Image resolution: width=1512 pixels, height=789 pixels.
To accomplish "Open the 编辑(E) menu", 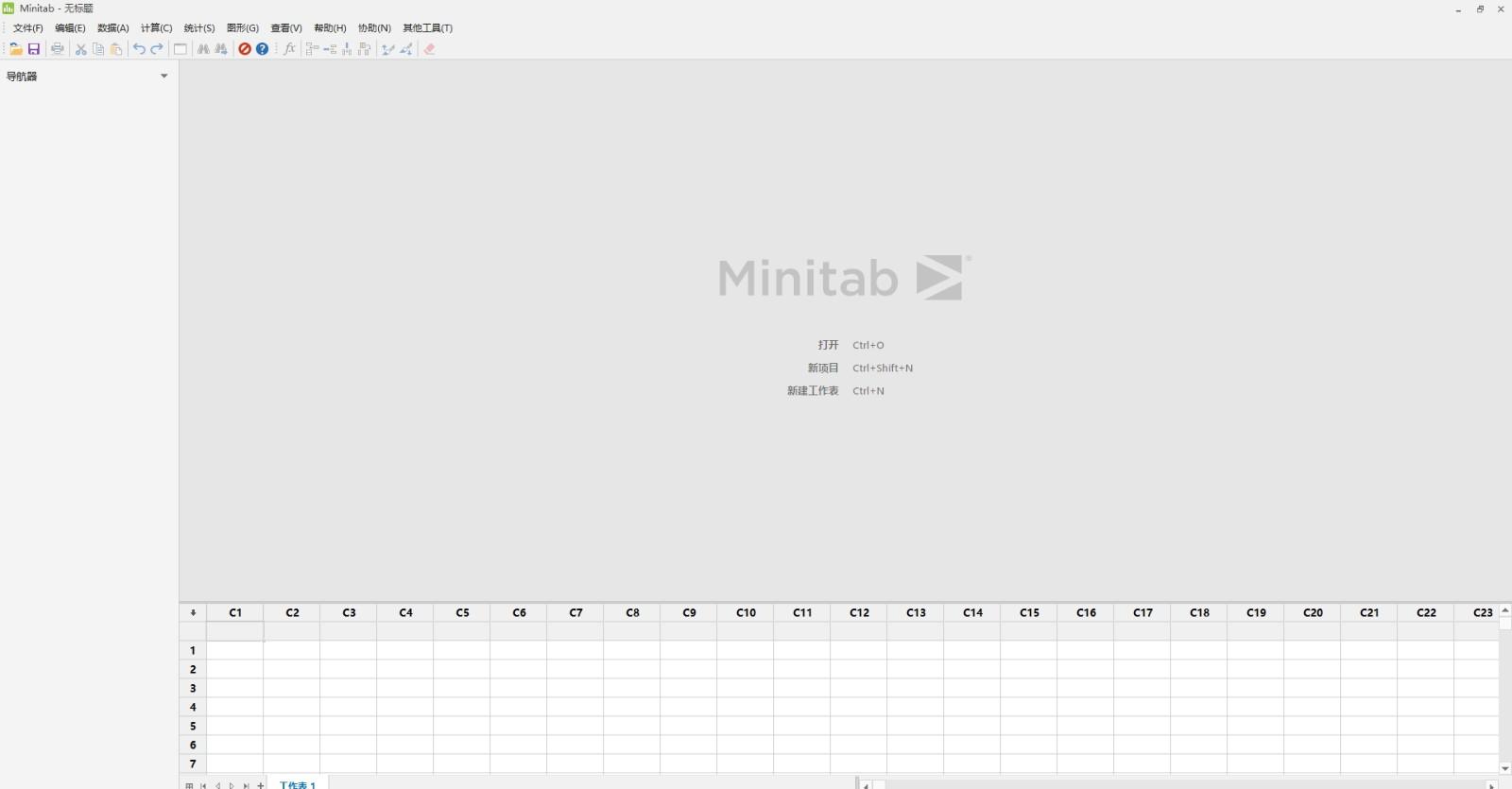I will click(70, 28).
